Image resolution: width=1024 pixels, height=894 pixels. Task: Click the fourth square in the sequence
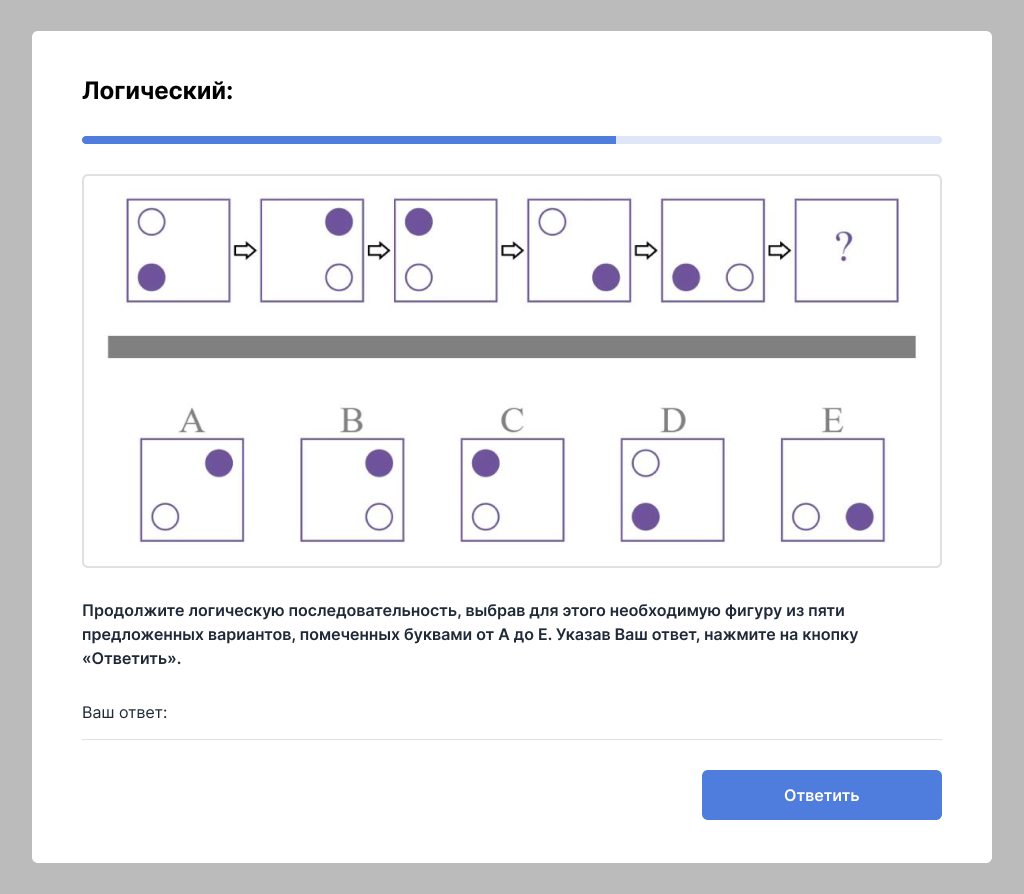point(579,250)
